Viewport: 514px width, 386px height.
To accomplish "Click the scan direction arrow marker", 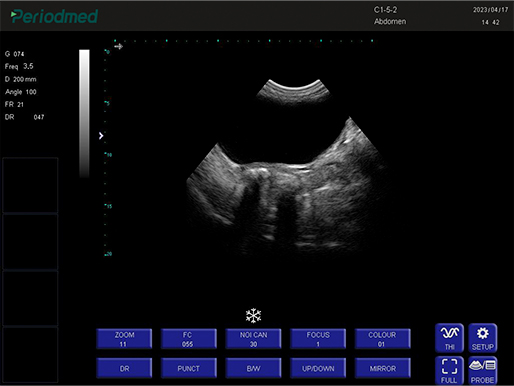I will tap(119, 46).
